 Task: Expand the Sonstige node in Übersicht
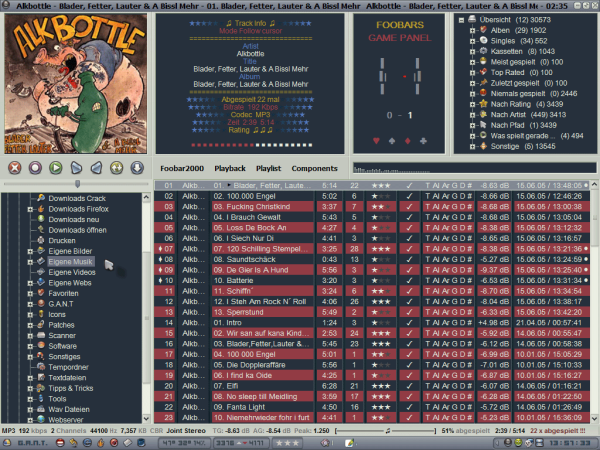pos(472,146)
